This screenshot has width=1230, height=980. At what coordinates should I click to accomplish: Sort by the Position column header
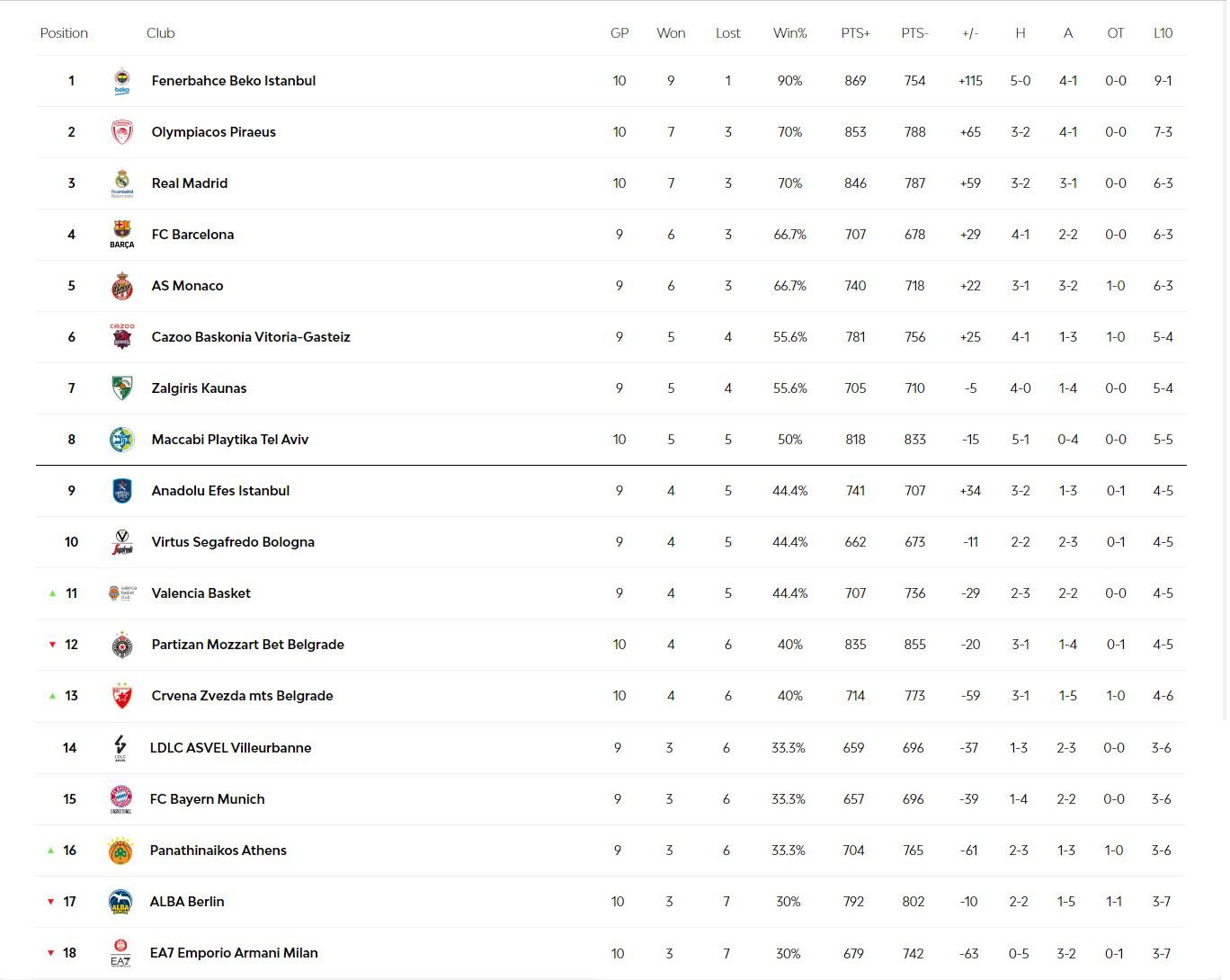[x=64, y=33]
